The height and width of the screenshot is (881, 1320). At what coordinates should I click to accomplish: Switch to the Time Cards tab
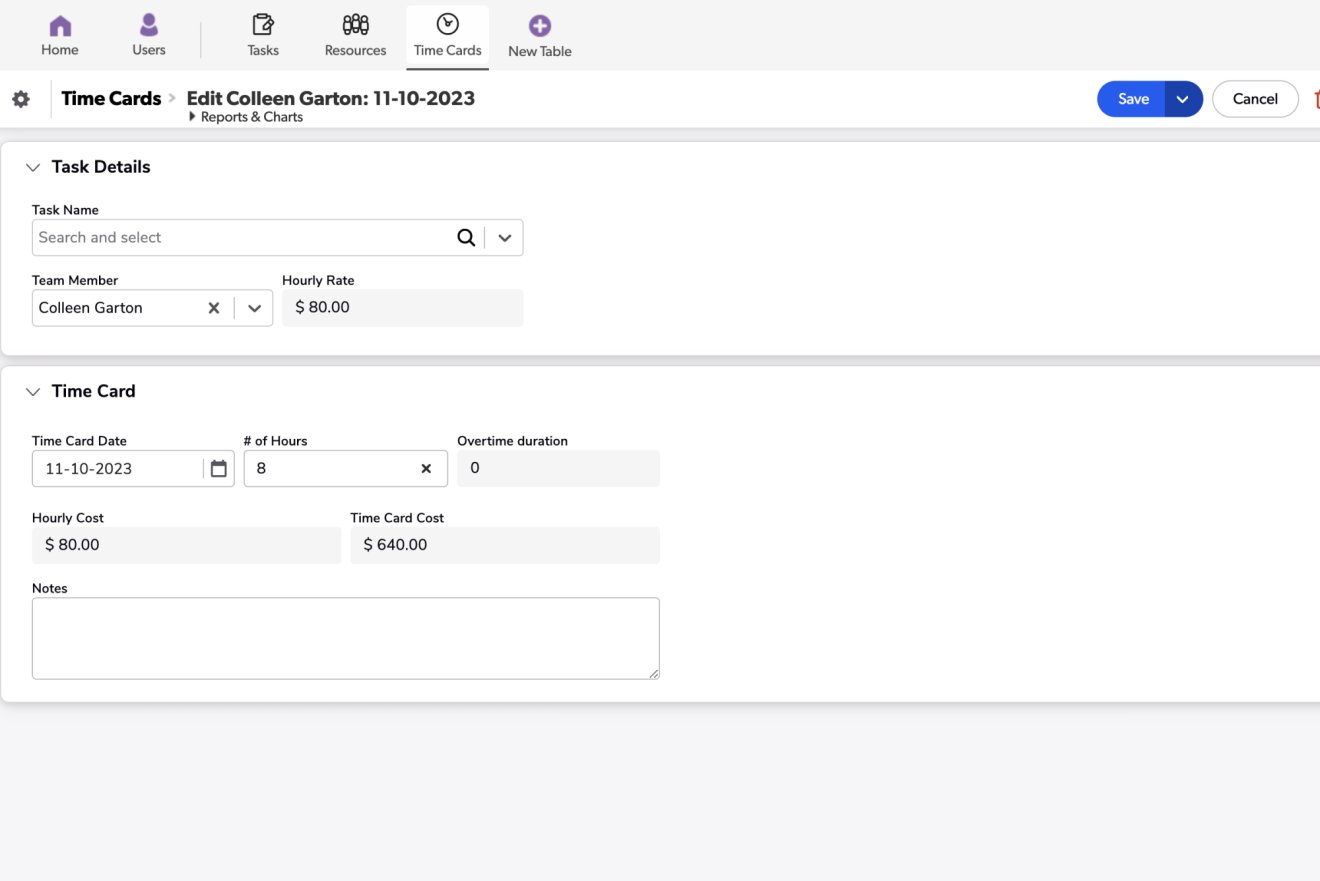[x=448, y=37]
